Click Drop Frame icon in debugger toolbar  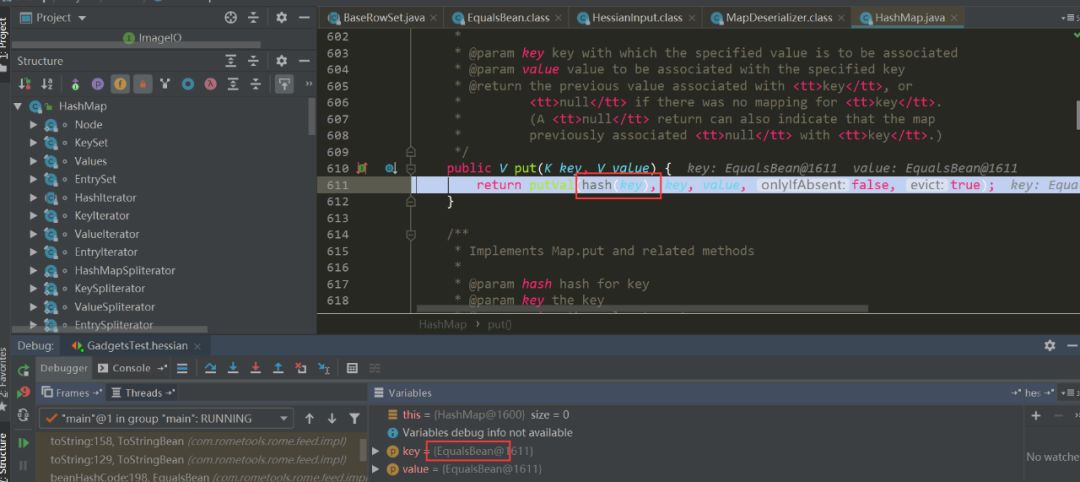tap(300, 368)
